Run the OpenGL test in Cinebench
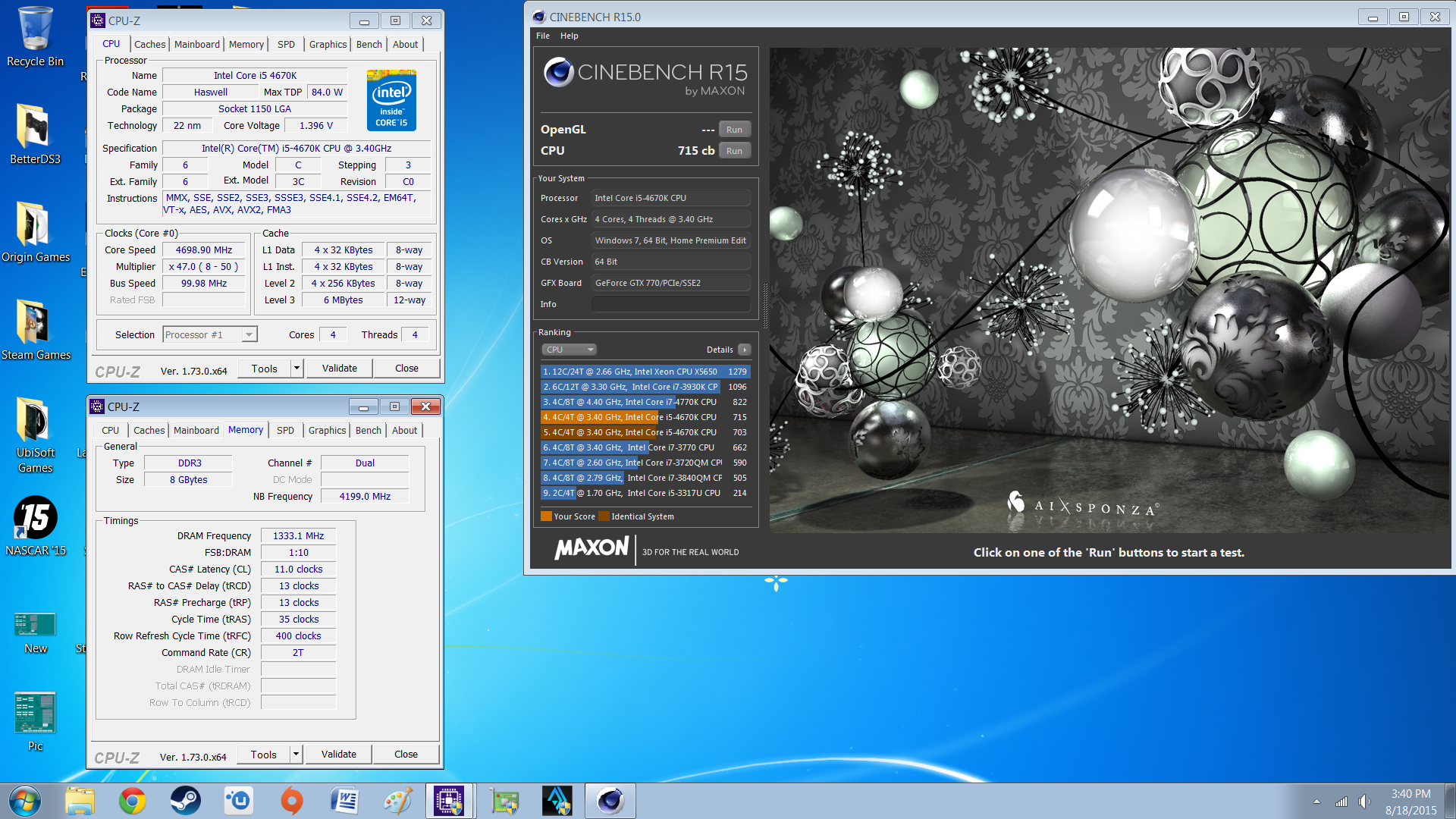 point(734,130)
